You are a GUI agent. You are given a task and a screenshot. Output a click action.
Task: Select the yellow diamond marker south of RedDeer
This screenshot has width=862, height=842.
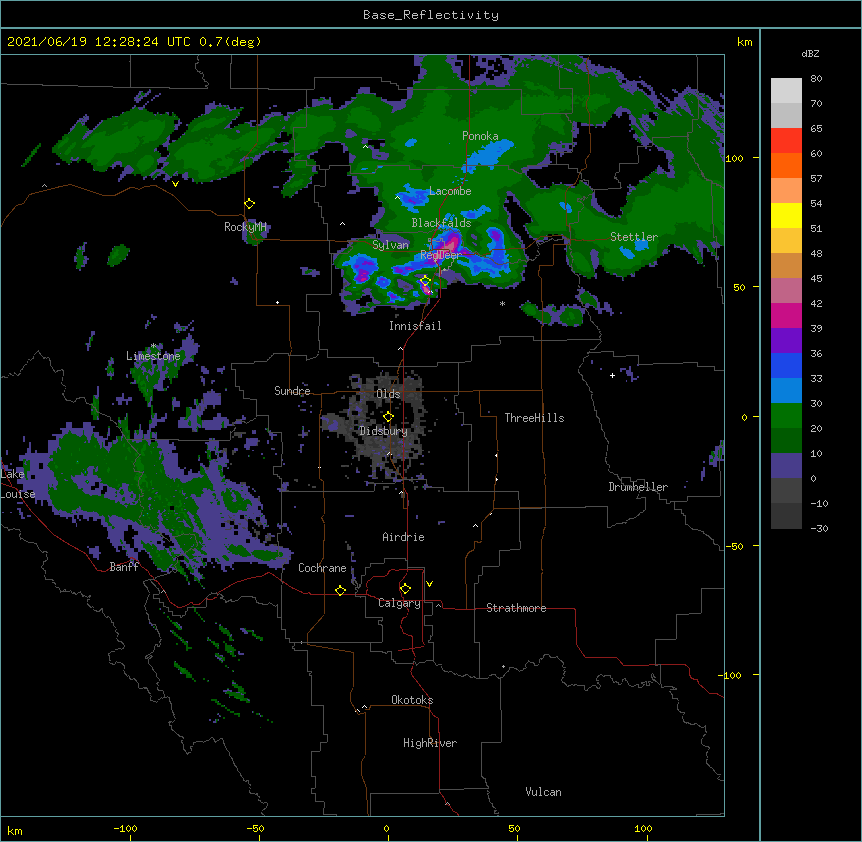425,281
